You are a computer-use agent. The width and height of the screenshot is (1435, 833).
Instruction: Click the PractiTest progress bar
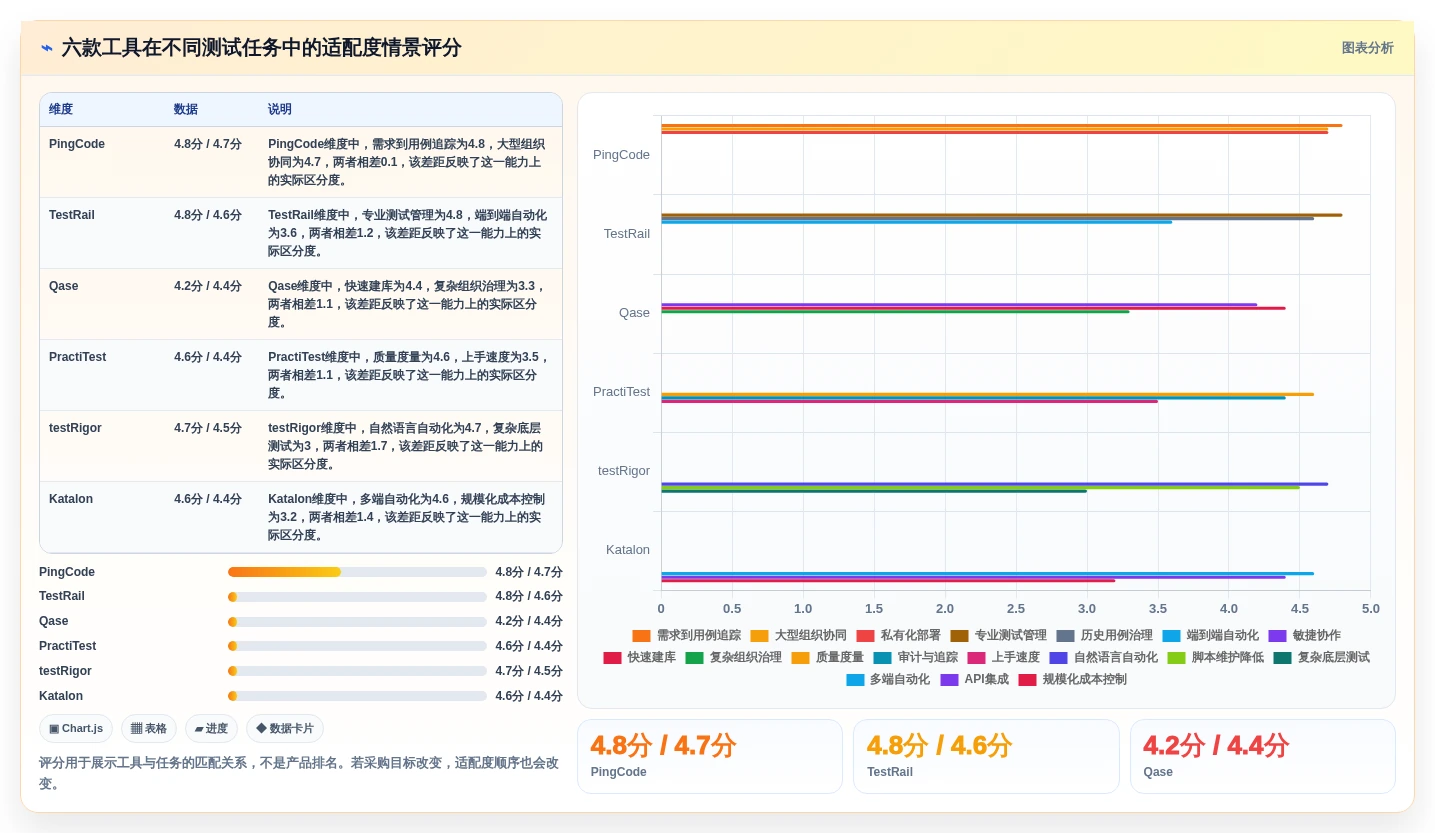(357, 646)
